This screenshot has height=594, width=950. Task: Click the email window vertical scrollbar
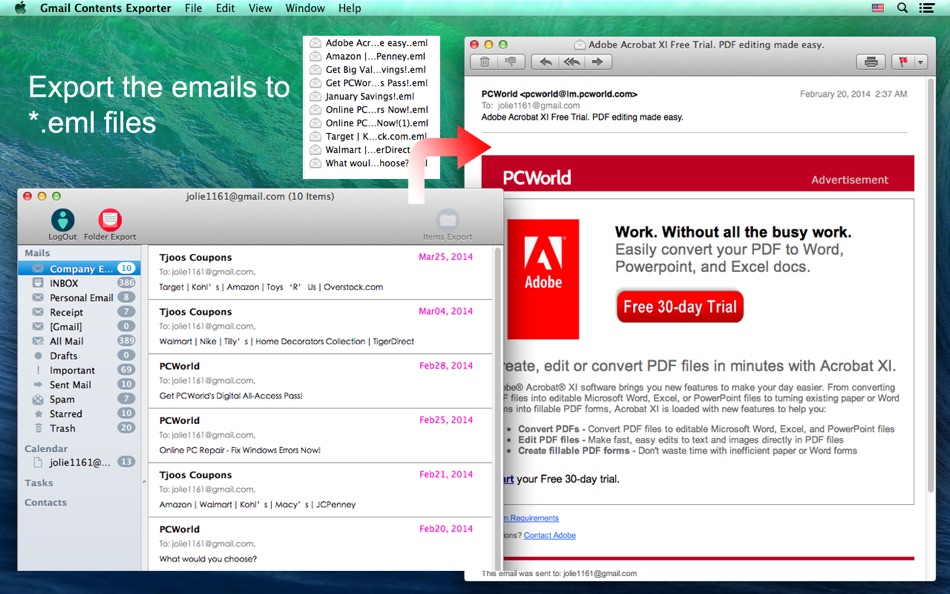(x=931, y=285)
